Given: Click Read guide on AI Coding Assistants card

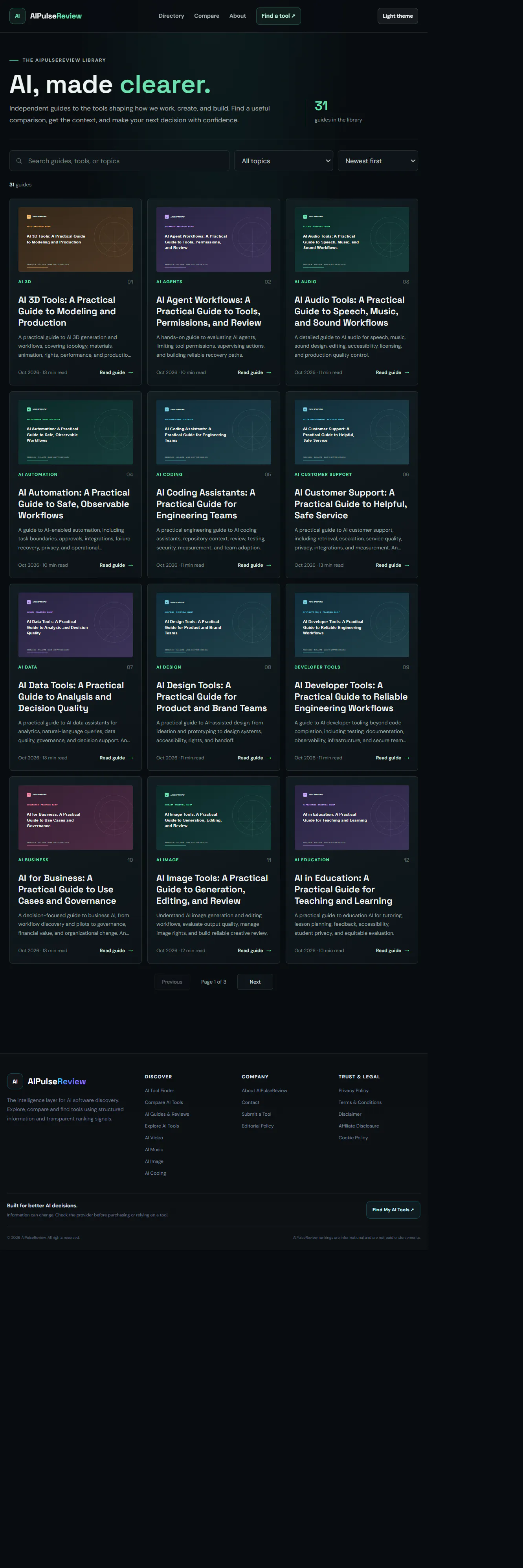Looking at the screenshot, I should 254,565.
